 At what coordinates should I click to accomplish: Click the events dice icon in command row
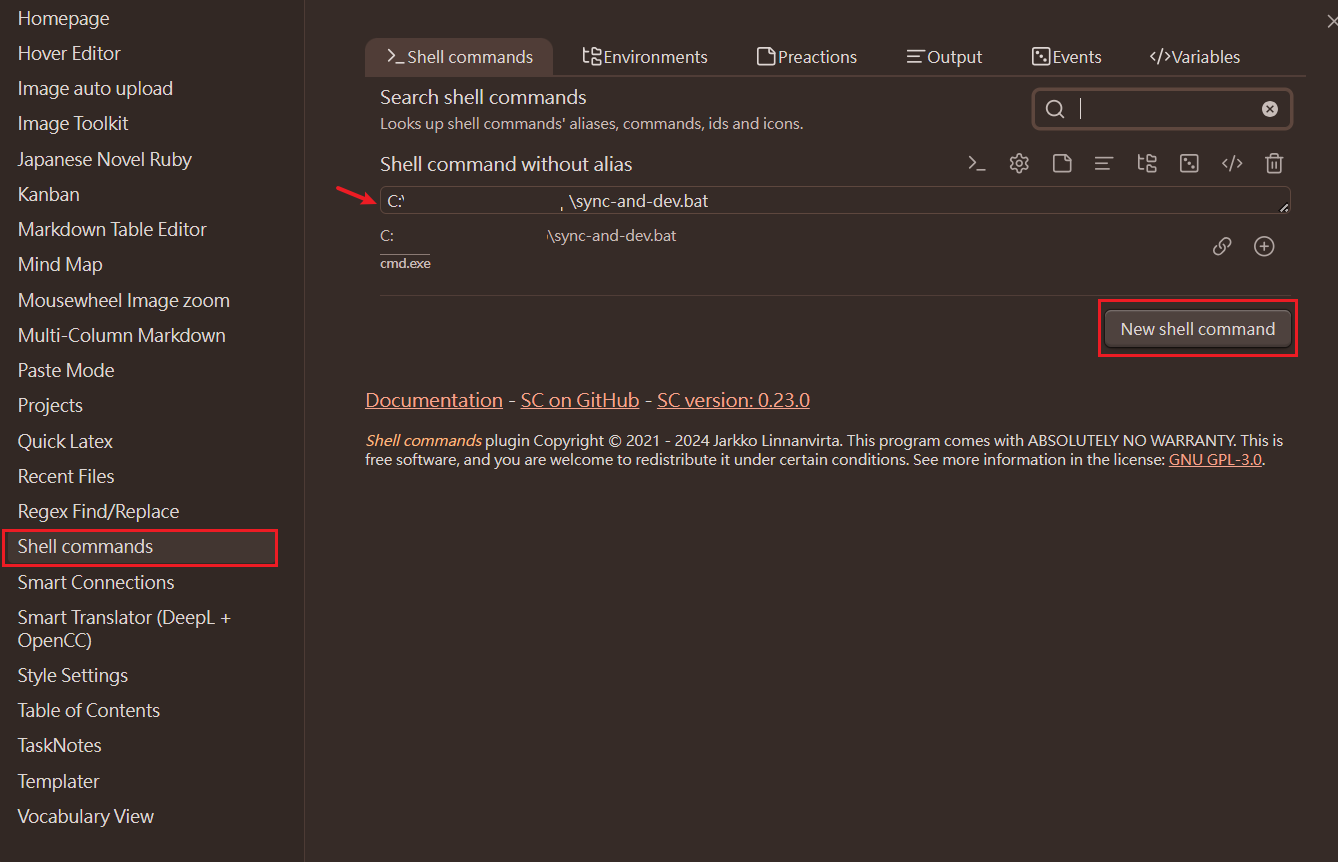[x=1189, y=164]
